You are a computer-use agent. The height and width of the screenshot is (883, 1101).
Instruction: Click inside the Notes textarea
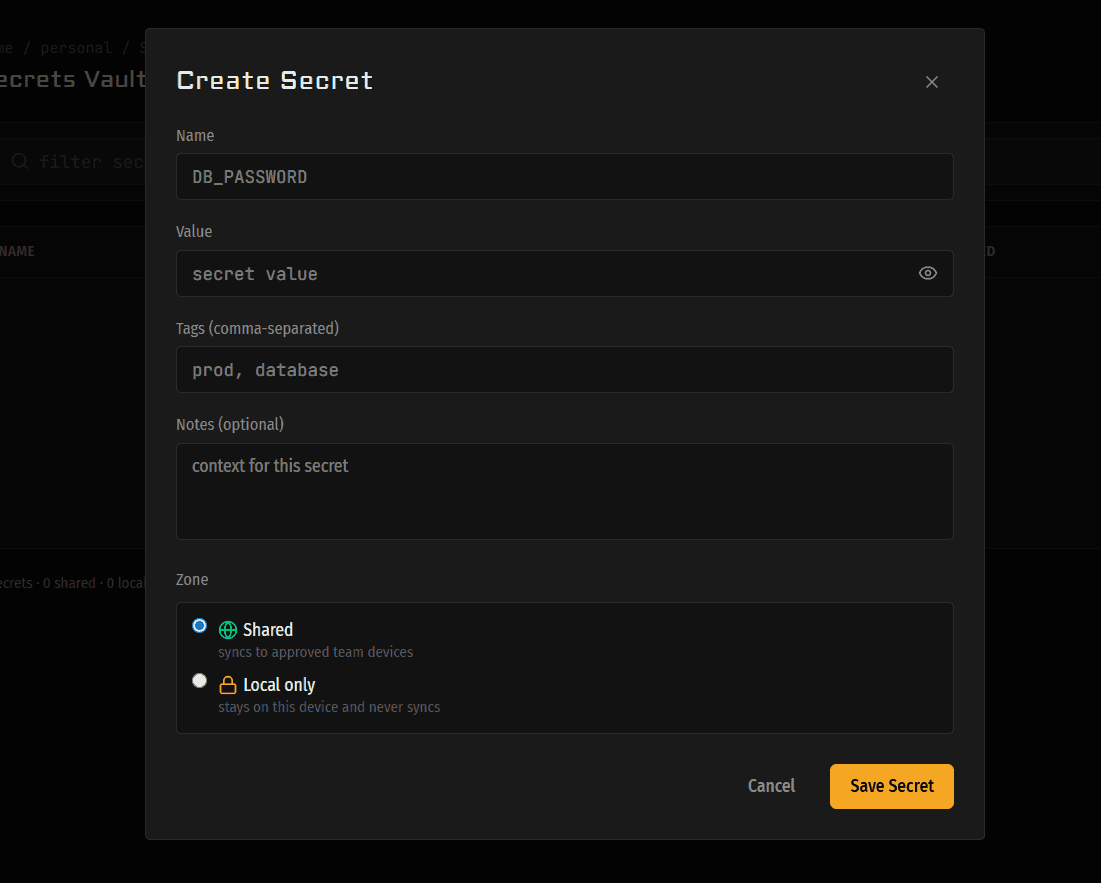(565, 490)
